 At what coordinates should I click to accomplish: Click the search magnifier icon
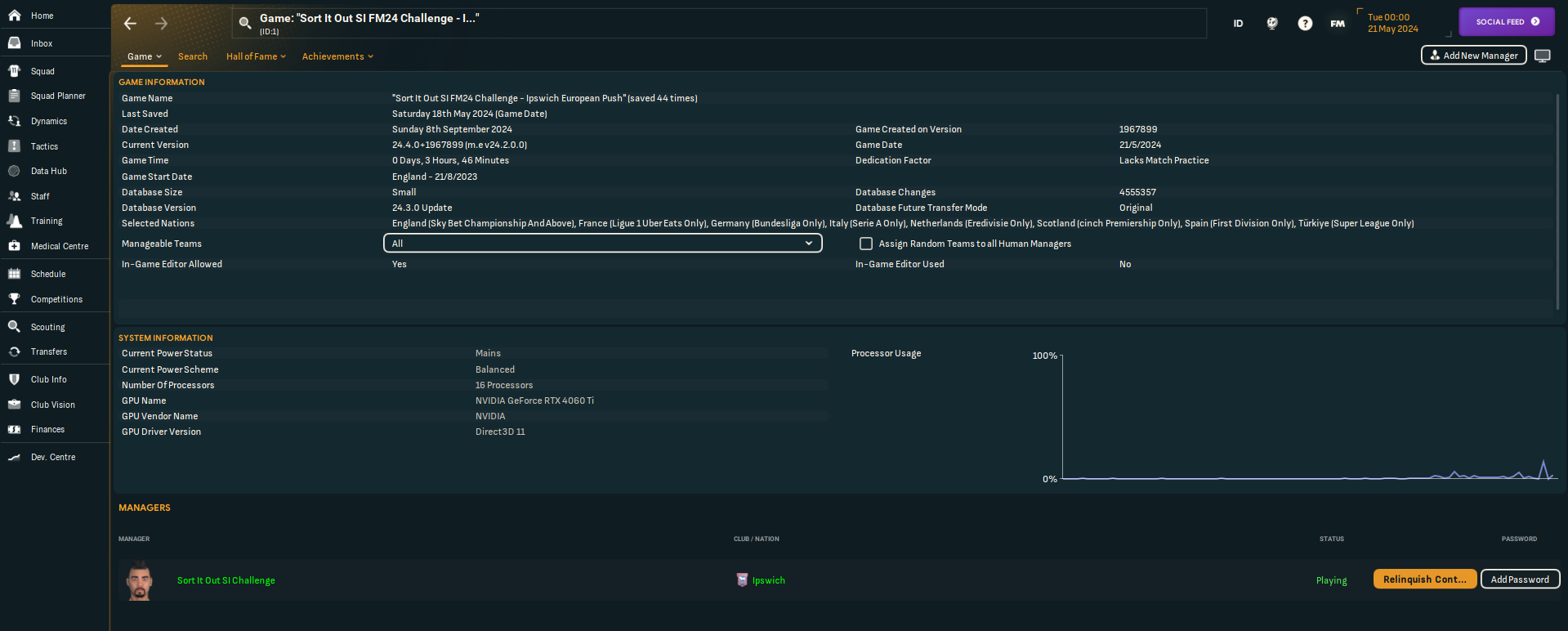coord(244,24)
